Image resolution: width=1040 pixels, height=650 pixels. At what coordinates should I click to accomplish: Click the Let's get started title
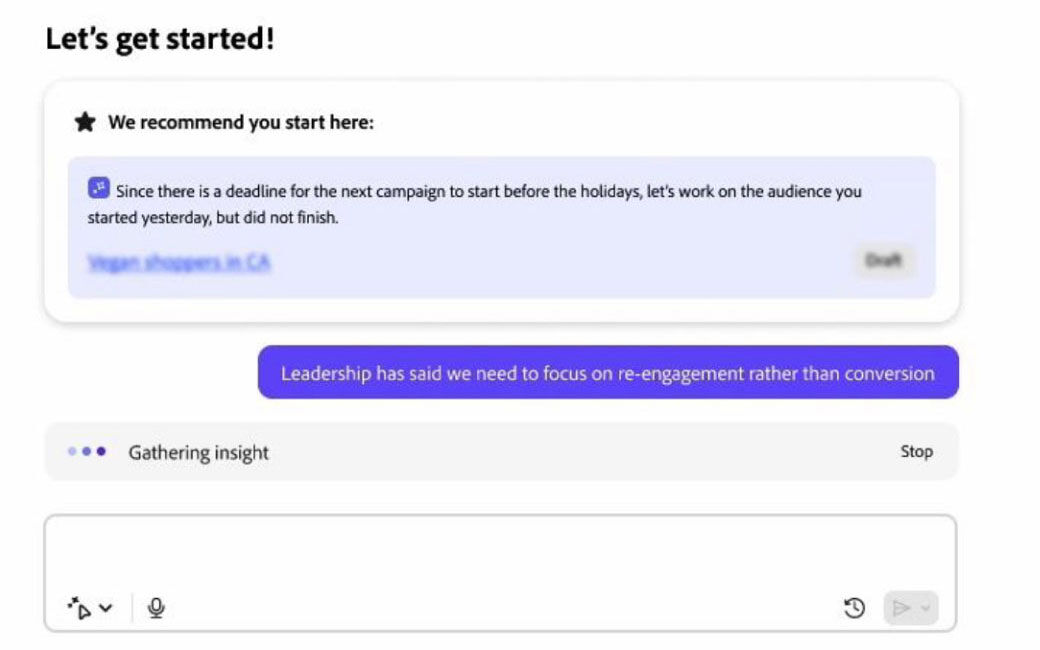pyautogui.click(x=160, y=40)
